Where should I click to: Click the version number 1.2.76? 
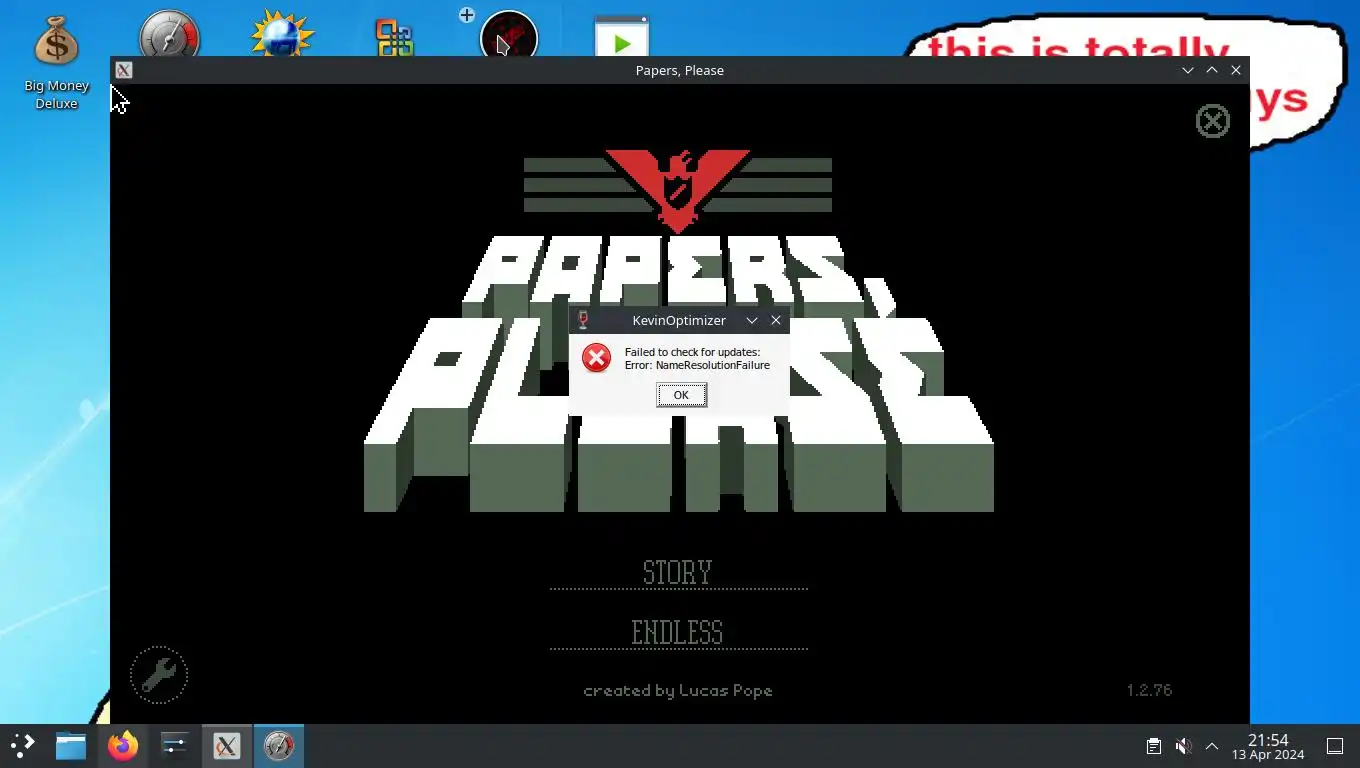tap(1149, 690)
